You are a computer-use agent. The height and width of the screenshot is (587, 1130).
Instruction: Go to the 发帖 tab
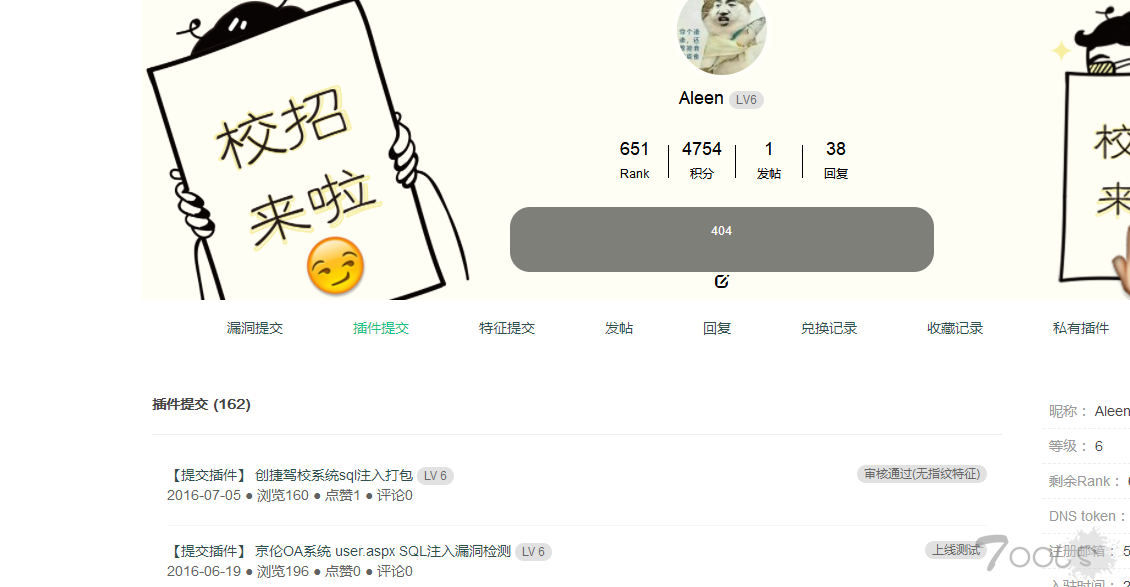click(x=618, y=328)
